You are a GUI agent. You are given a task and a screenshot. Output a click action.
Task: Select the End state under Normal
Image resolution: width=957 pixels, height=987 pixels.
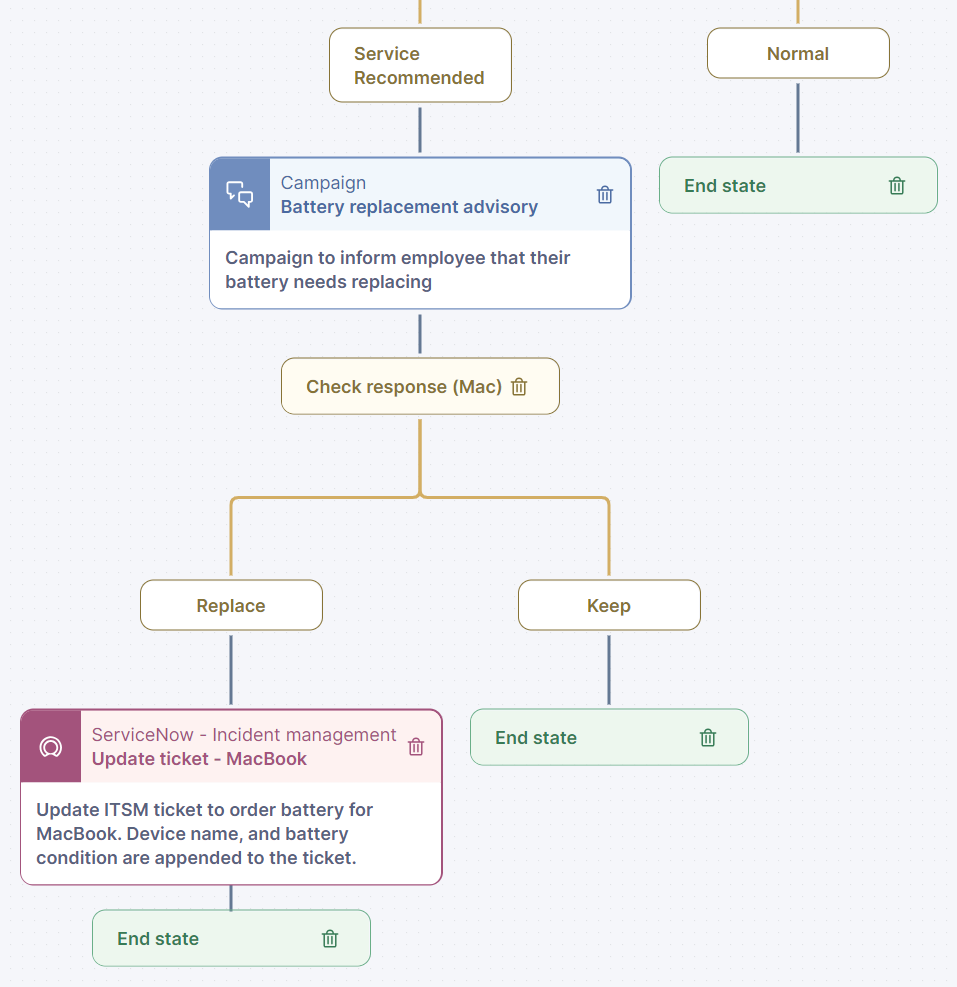tap(725, 186)
